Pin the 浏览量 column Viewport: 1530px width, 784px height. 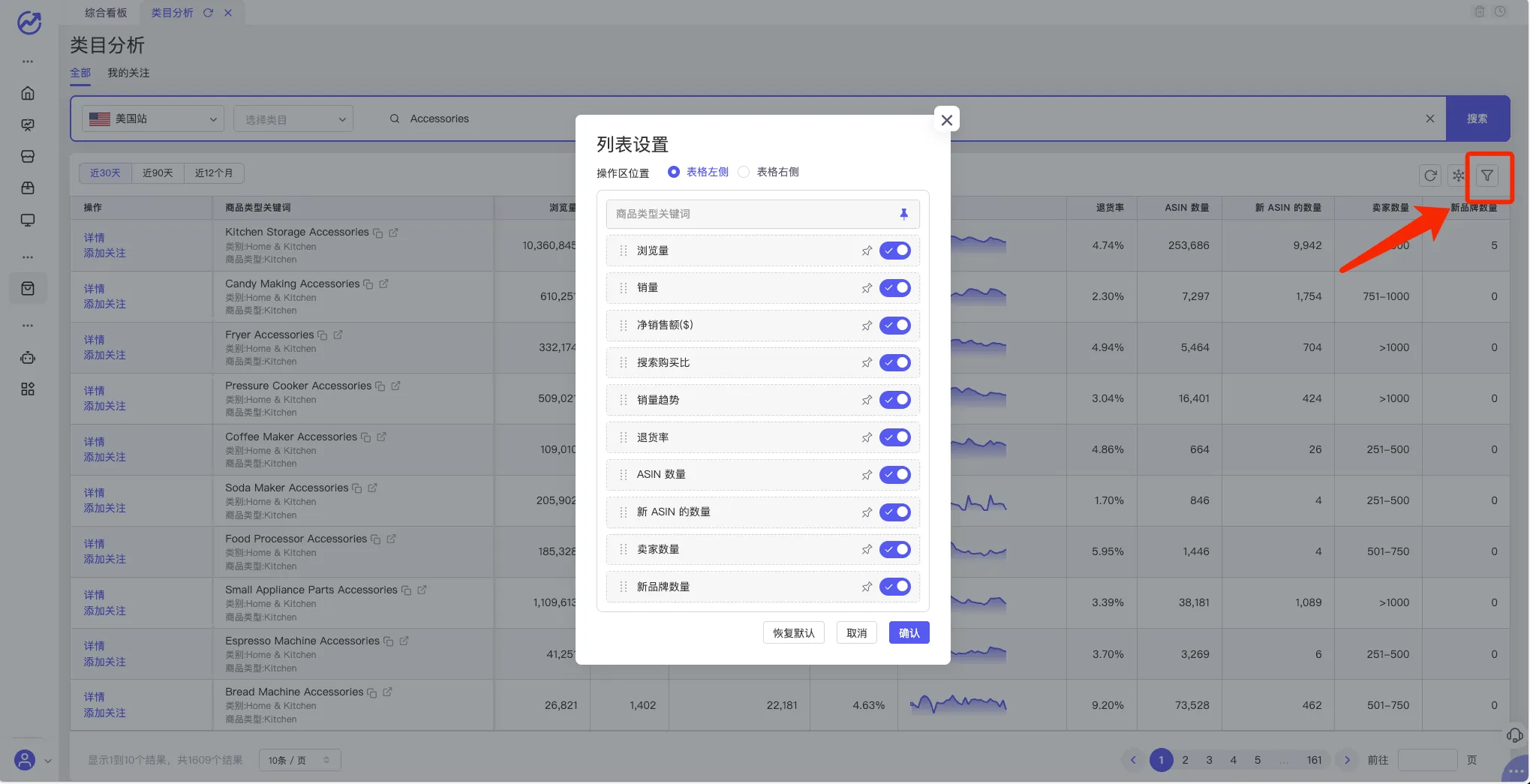867,251
